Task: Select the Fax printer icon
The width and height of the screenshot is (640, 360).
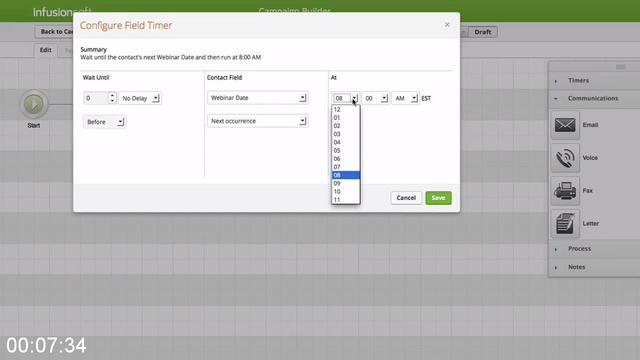Action: tap(565, 191)
